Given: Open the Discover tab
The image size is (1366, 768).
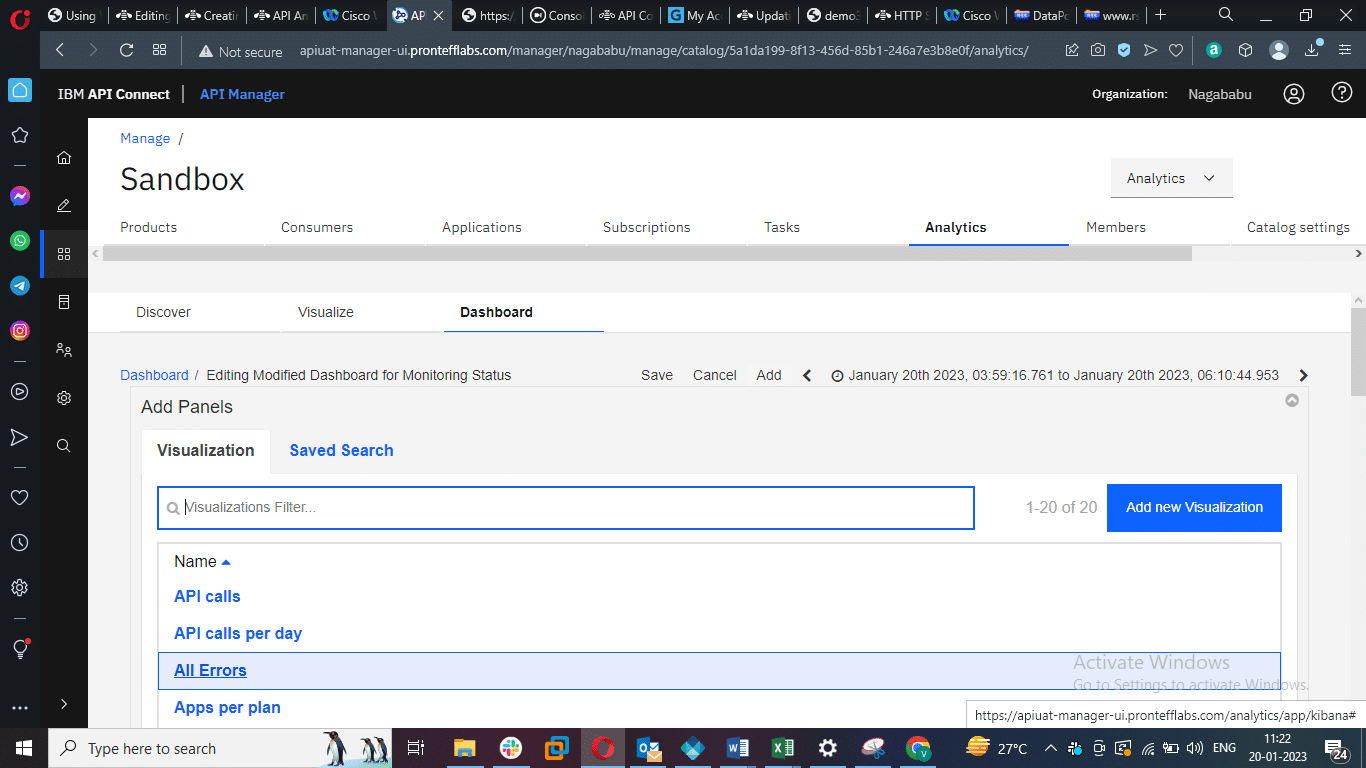Looking at the screenshot, I should (163, 312).
